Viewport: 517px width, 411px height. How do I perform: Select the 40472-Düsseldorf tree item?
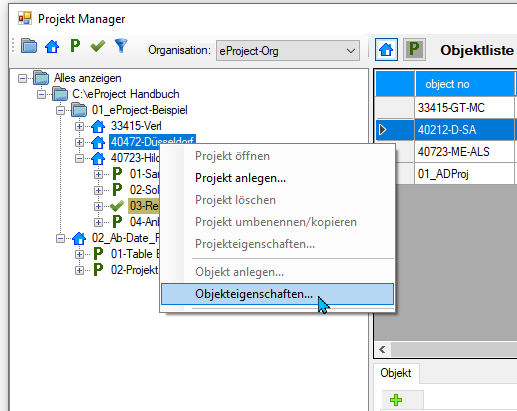pos(152,141)
